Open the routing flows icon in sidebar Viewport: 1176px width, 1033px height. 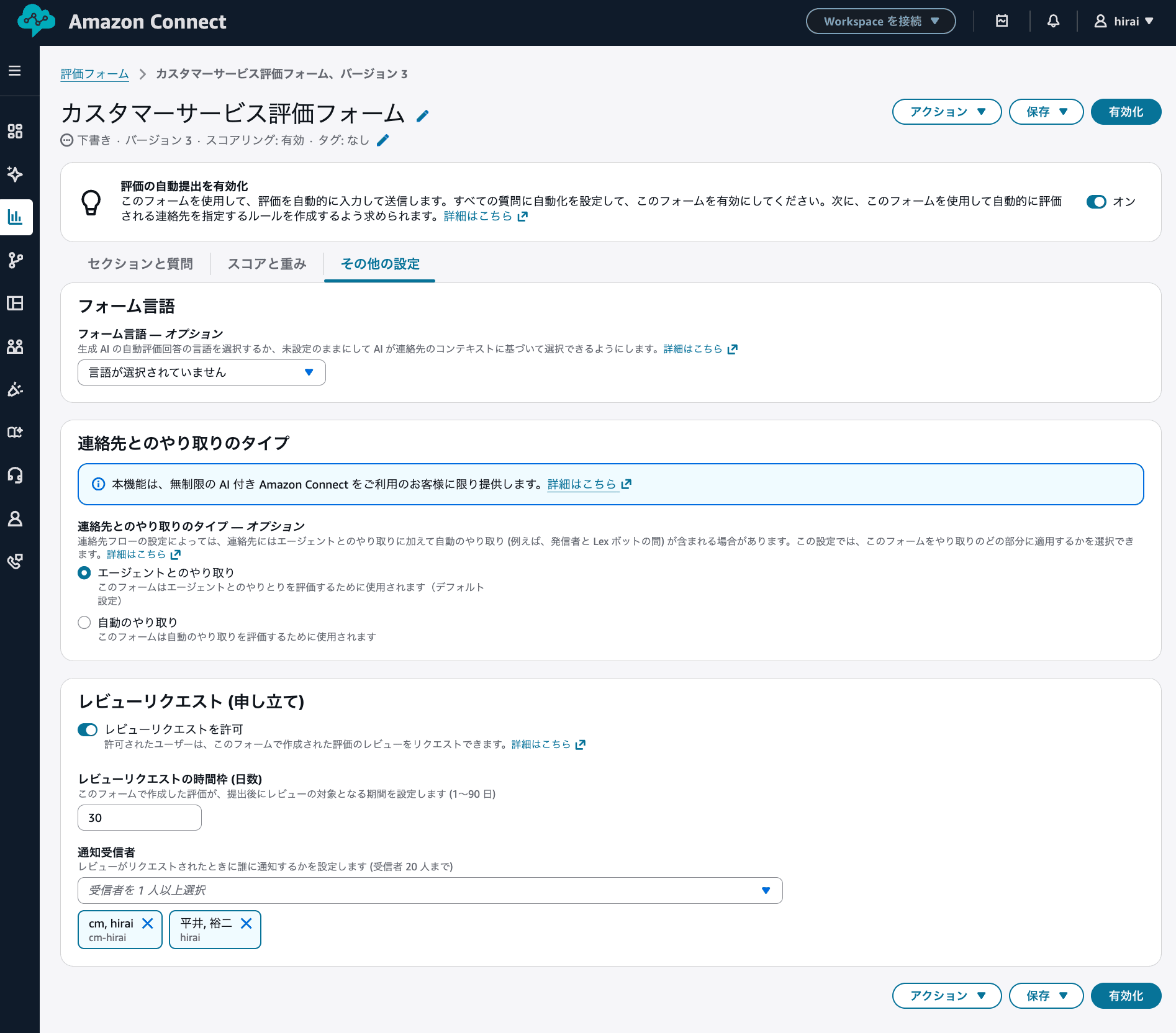click(16, 260)
